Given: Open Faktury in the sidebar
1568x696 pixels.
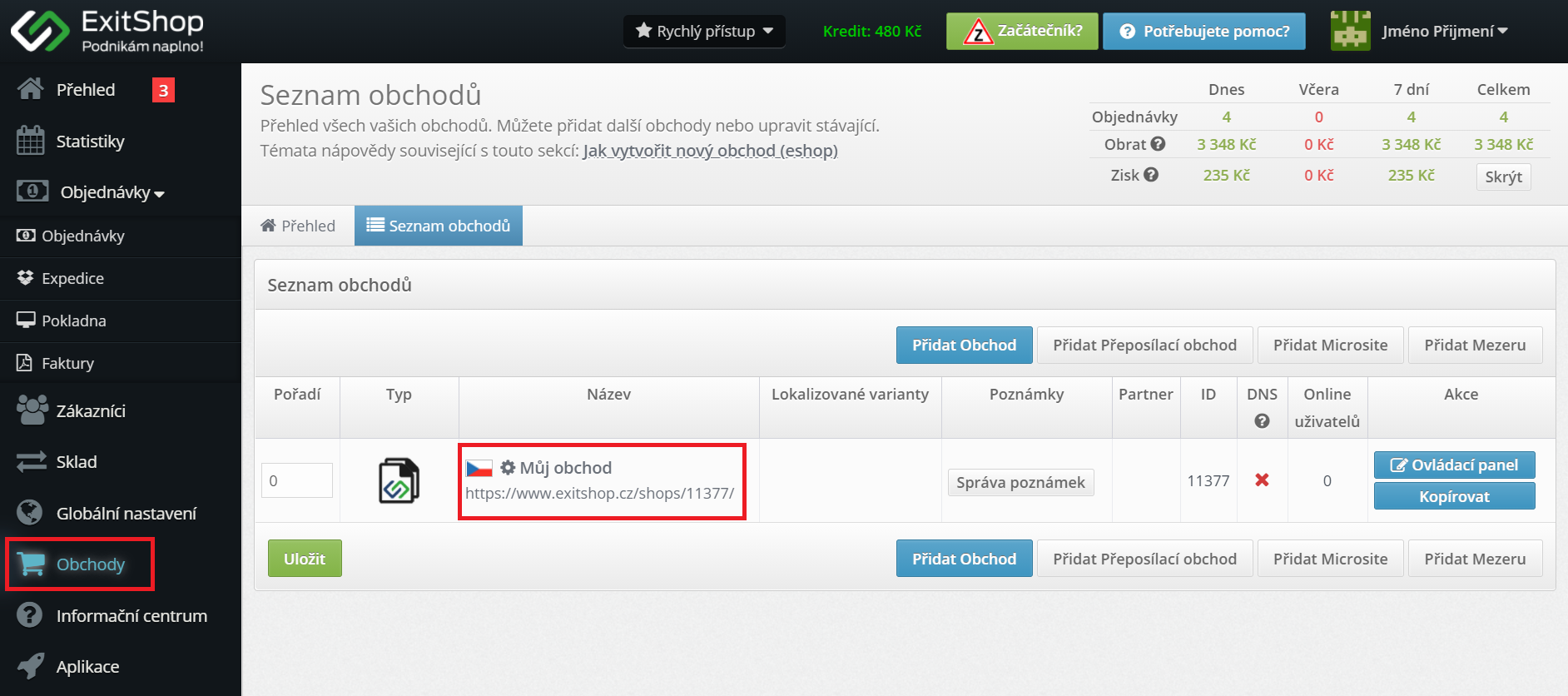Looking at the screenshot, I should [x=121, y=364].
